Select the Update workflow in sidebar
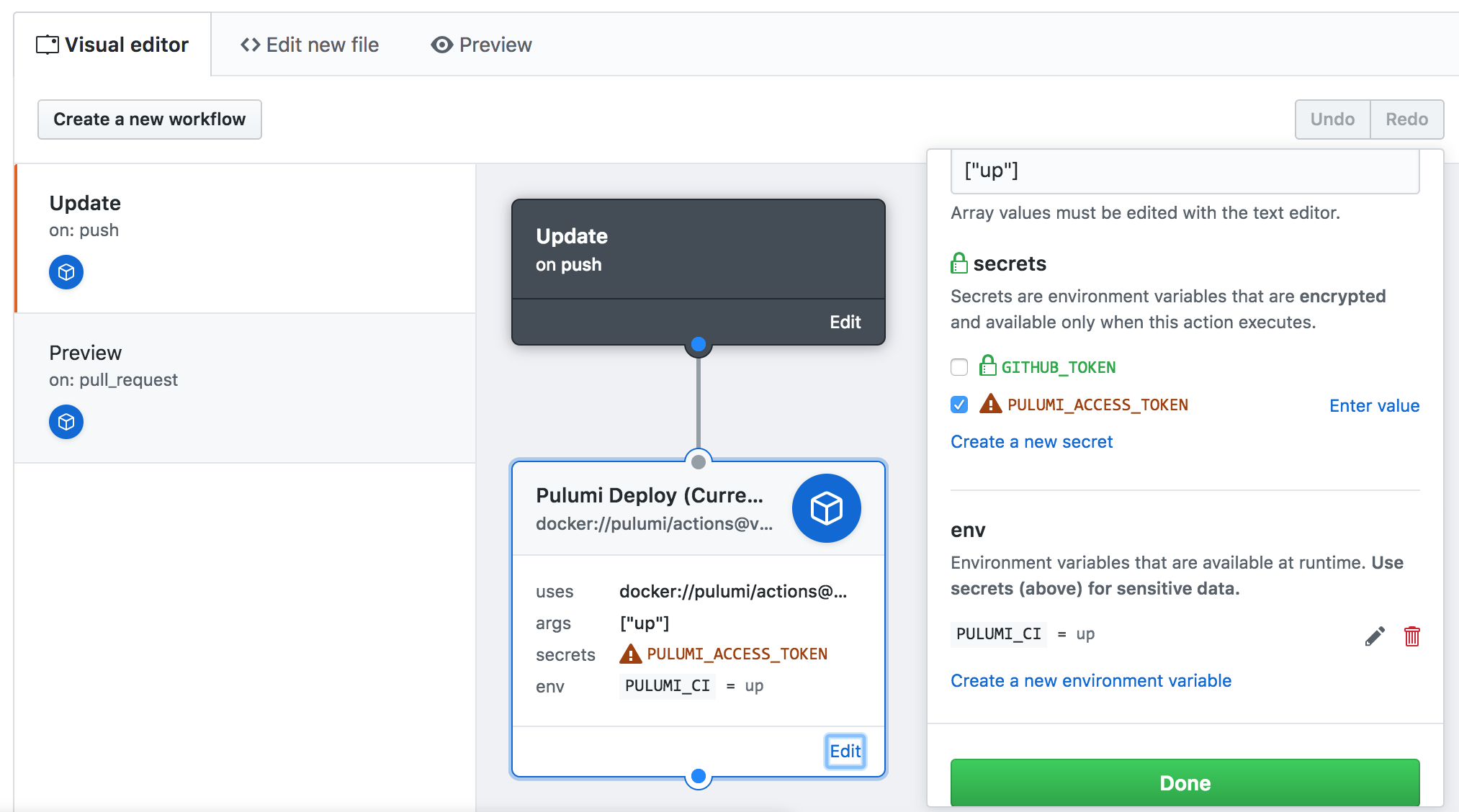1459x812 pixels. tap(245, 238)
